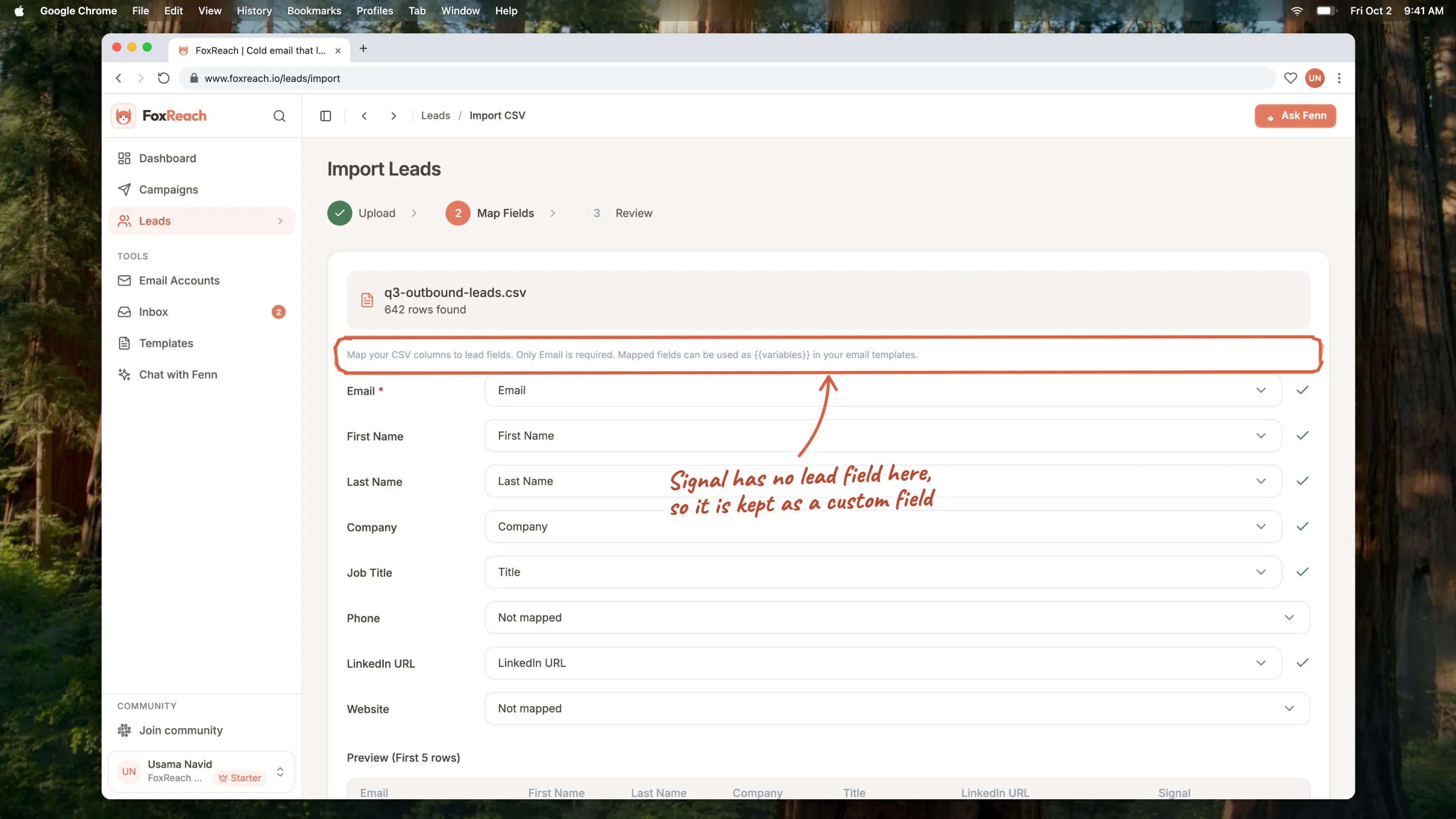The width and height of the screenshot is (1456, 819).
Task: Open Email Accounts in the sidebar
Action: point(201,281)
